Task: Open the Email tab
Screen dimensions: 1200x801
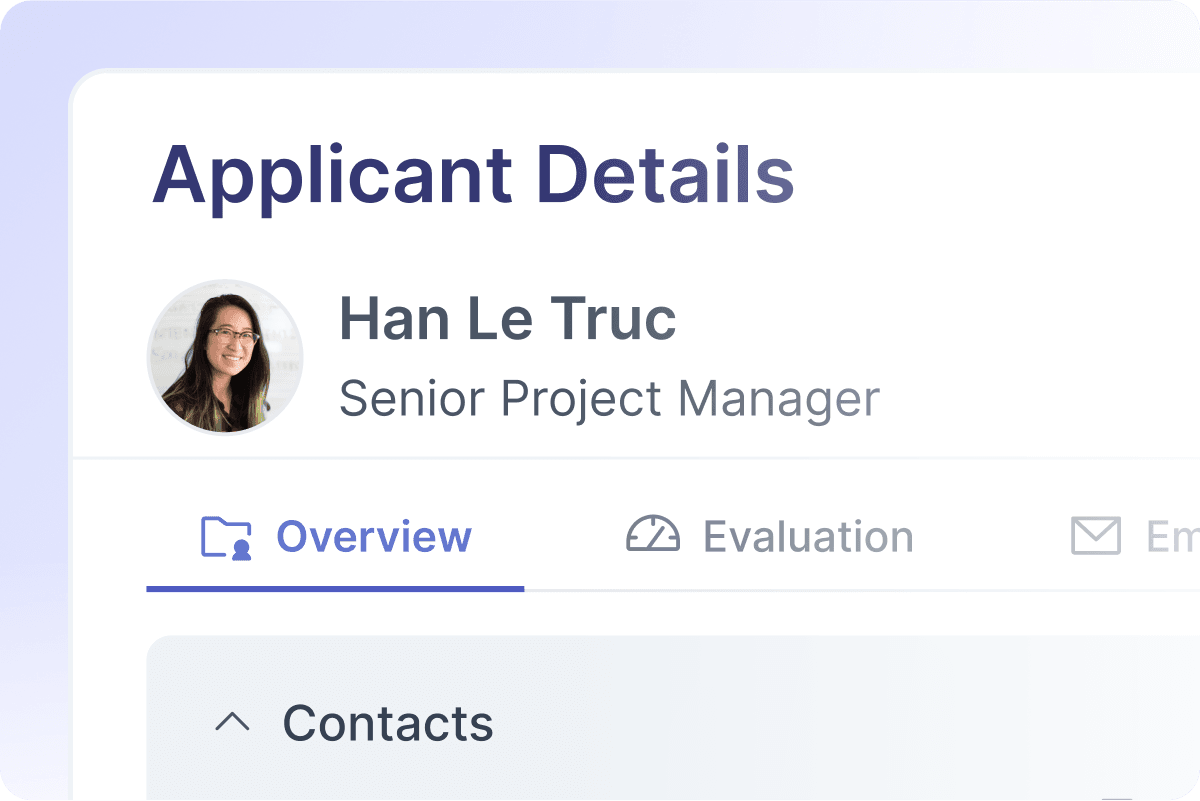Action: coord(1140,537)
